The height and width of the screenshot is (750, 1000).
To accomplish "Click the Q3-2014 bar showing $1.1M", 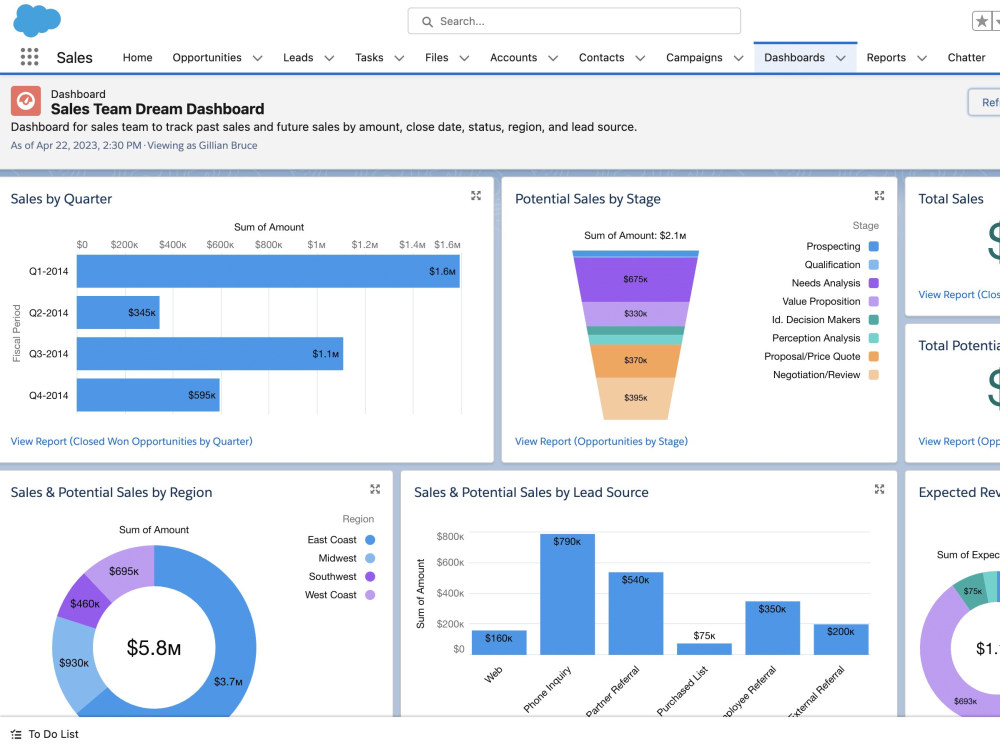I will pyautogui.click(x=210, y=353).
